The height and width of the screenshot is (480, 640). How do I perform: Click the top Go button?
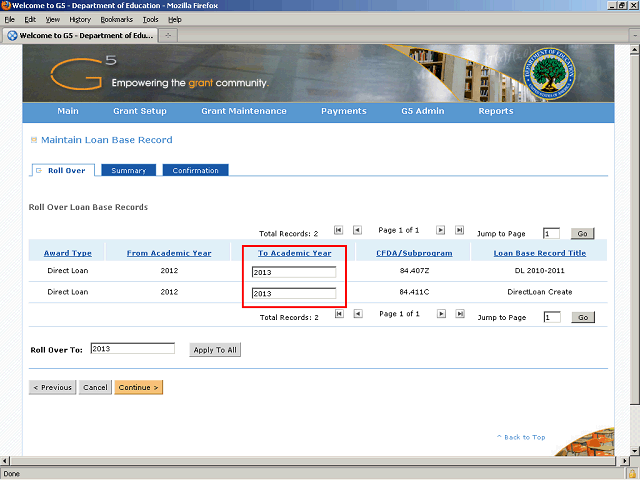click(582, 233)
